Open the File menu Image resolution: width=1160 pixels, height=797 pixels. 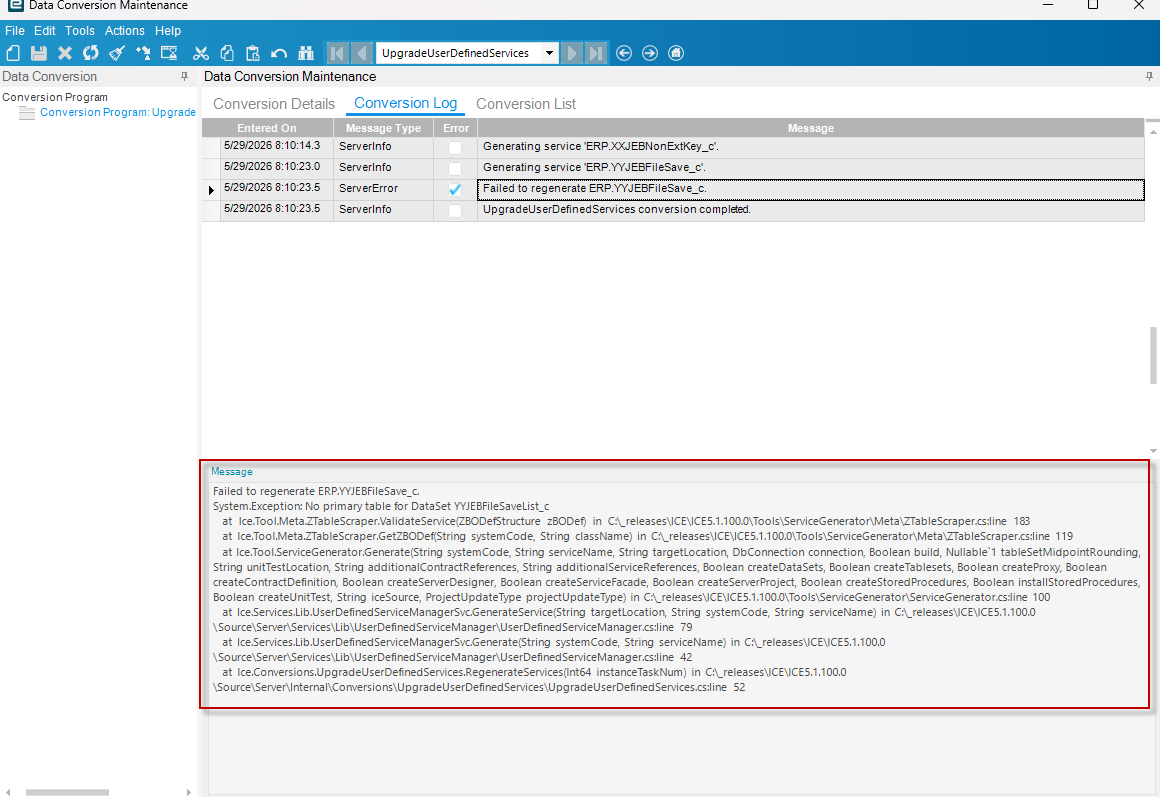(15, 30)
